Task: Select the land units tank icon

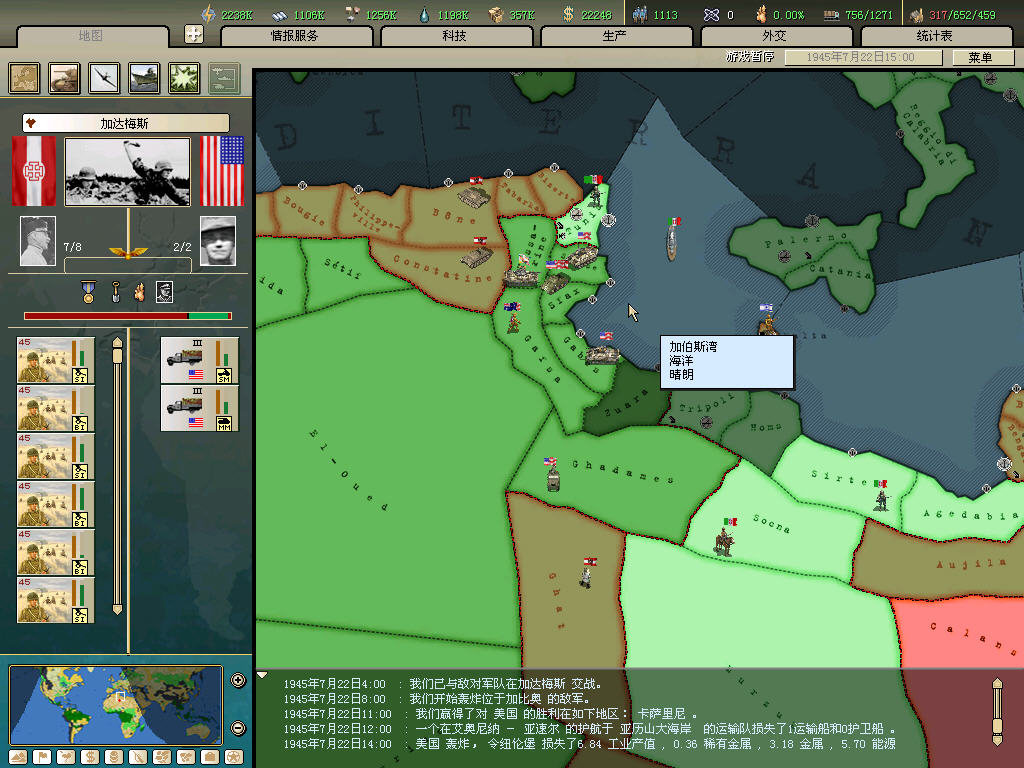Action: (x=64, y=78)
